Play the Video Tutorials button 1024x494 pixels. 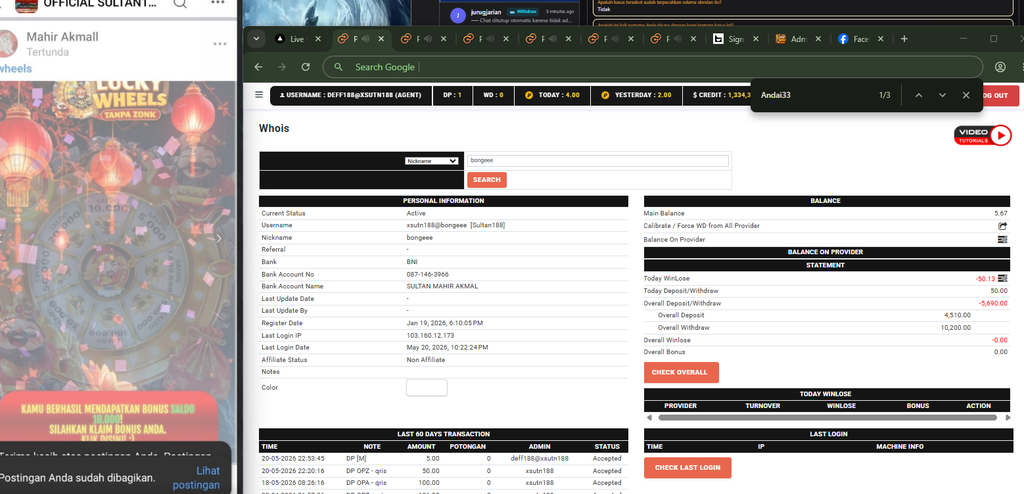982,135
